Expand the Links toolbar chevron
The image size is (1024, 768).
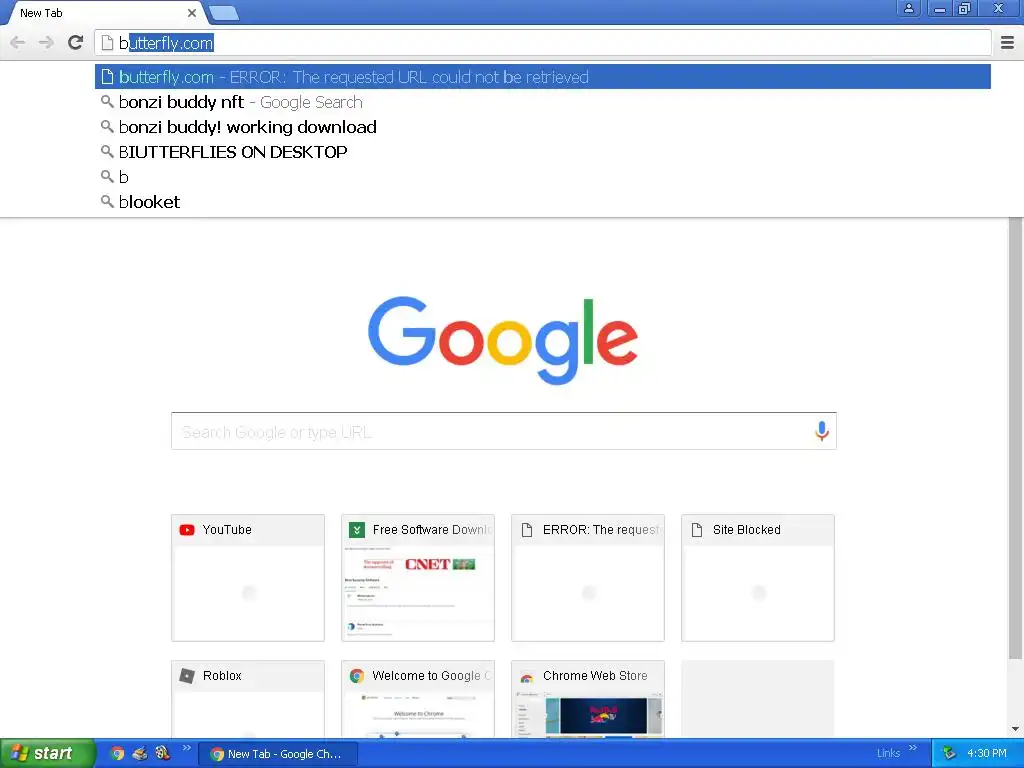pos(913,748)
